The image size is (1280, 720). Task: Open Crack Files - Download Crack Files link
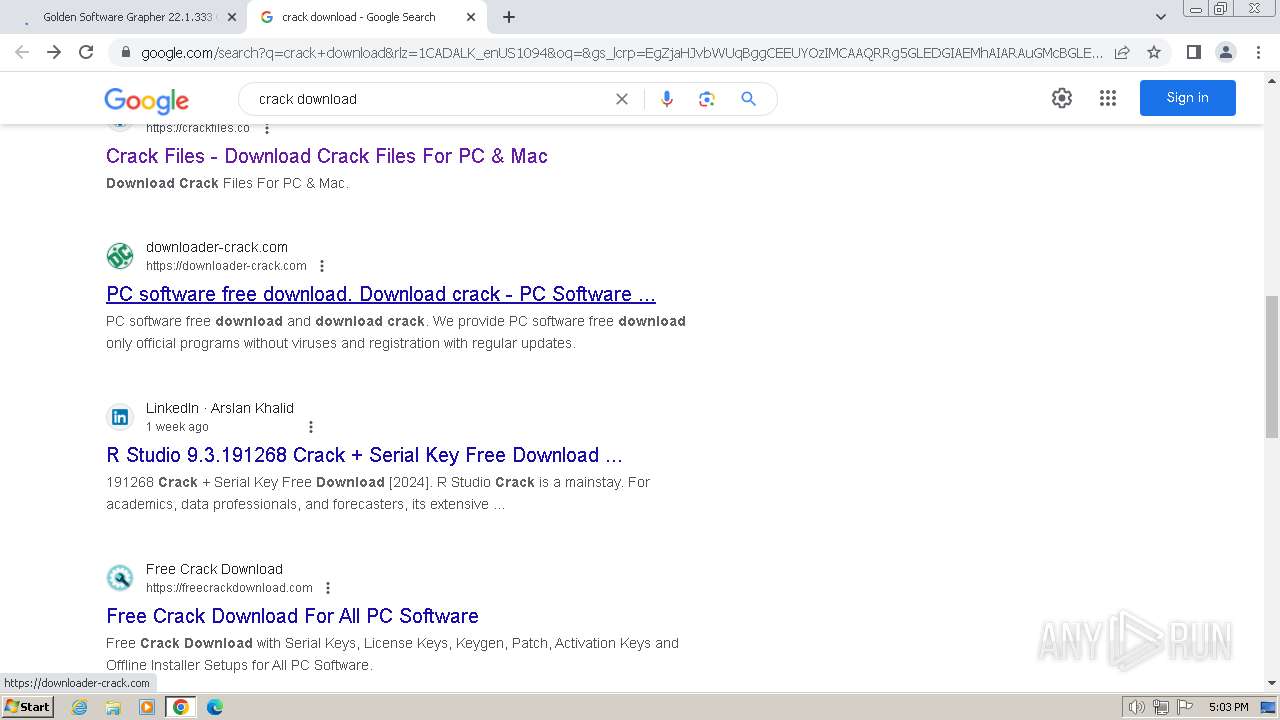[327, 156]
